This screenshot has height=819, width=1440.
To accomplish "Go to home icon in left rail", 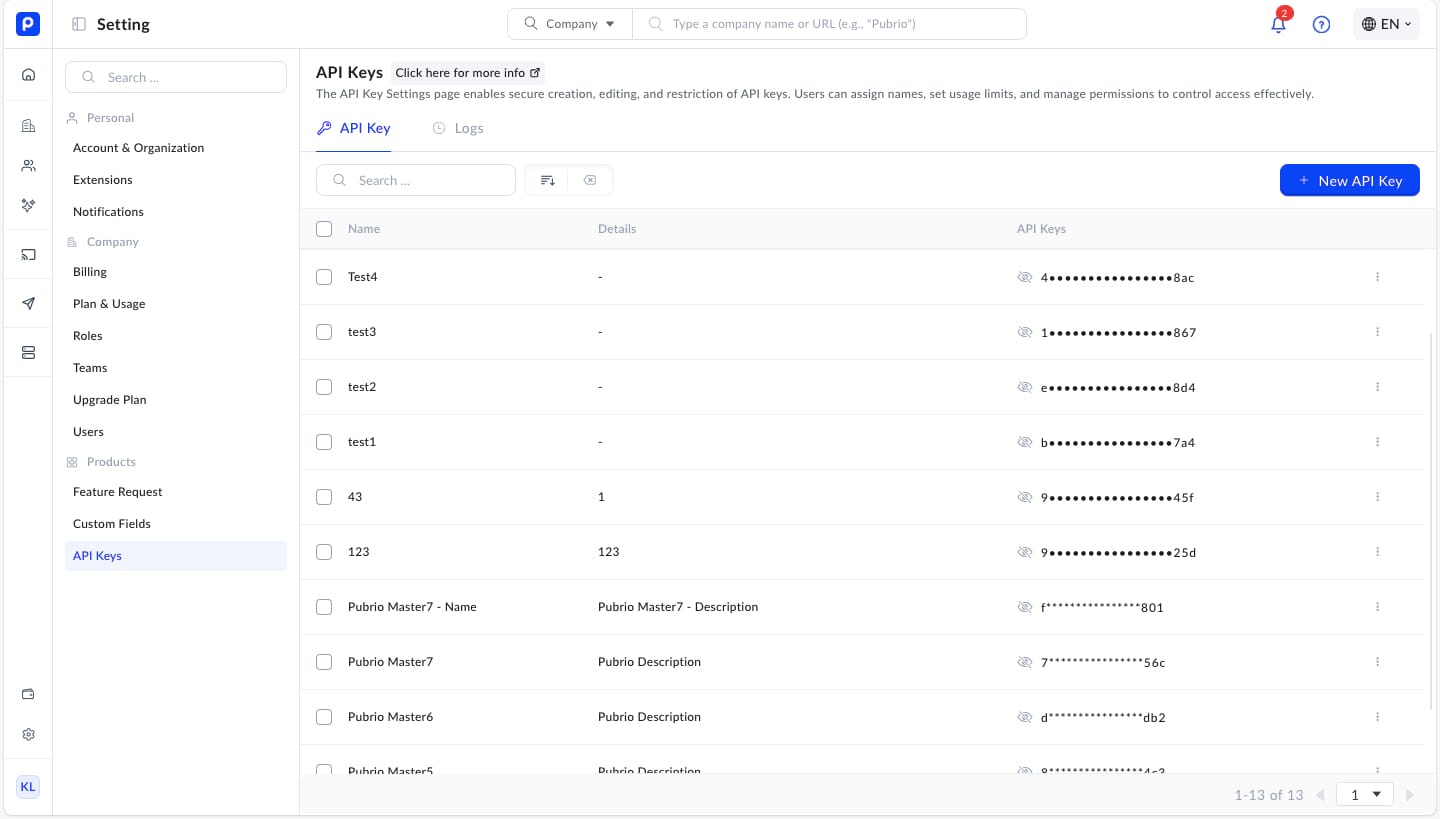I will point(28,74).
